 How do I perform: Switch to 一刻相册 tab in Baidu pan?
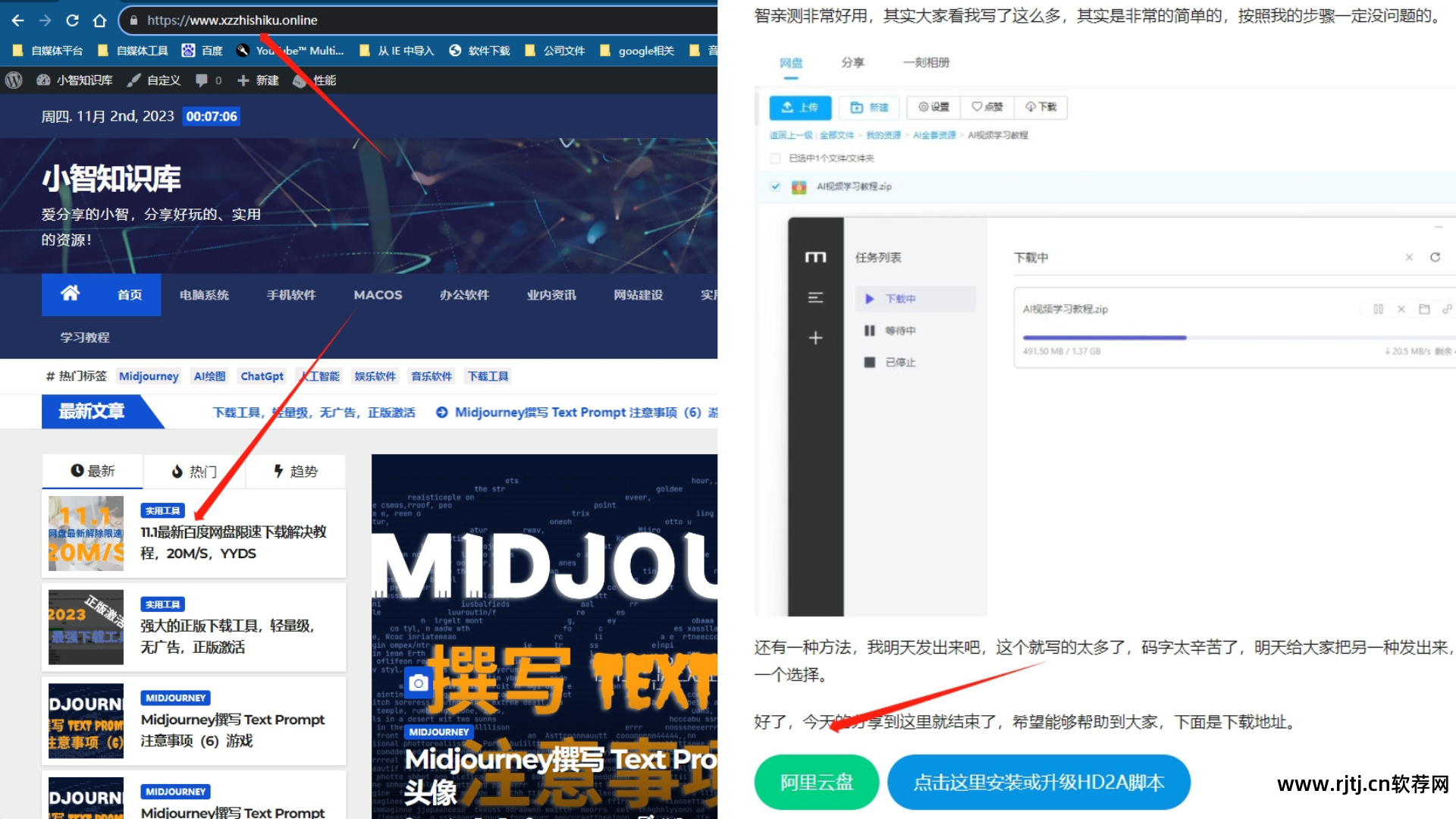pyautogui.click(x=926, y=63)
